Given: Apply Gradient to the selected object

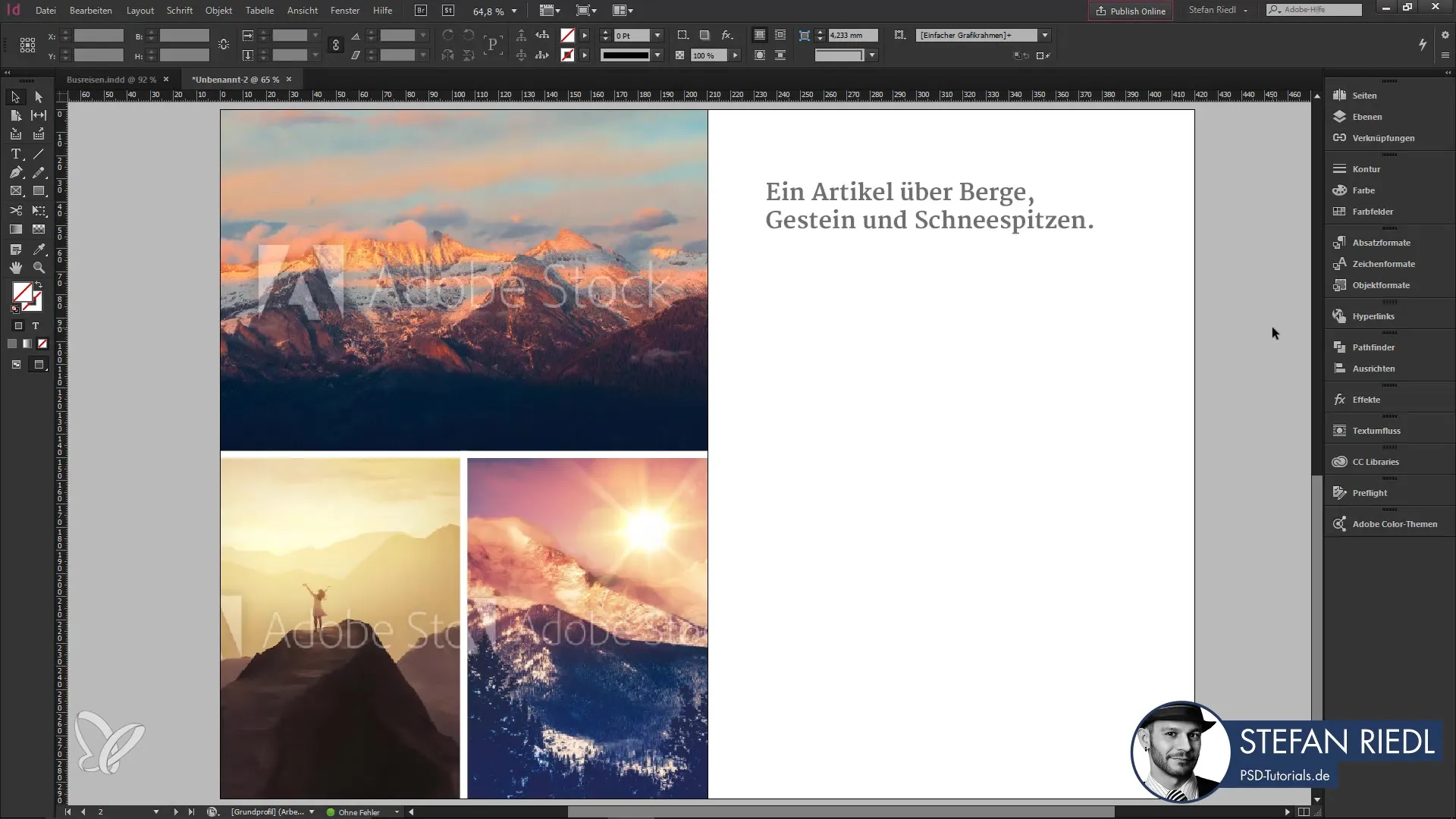Looking at the screenshot, I should pyautogui.click(x=27, y=344).
